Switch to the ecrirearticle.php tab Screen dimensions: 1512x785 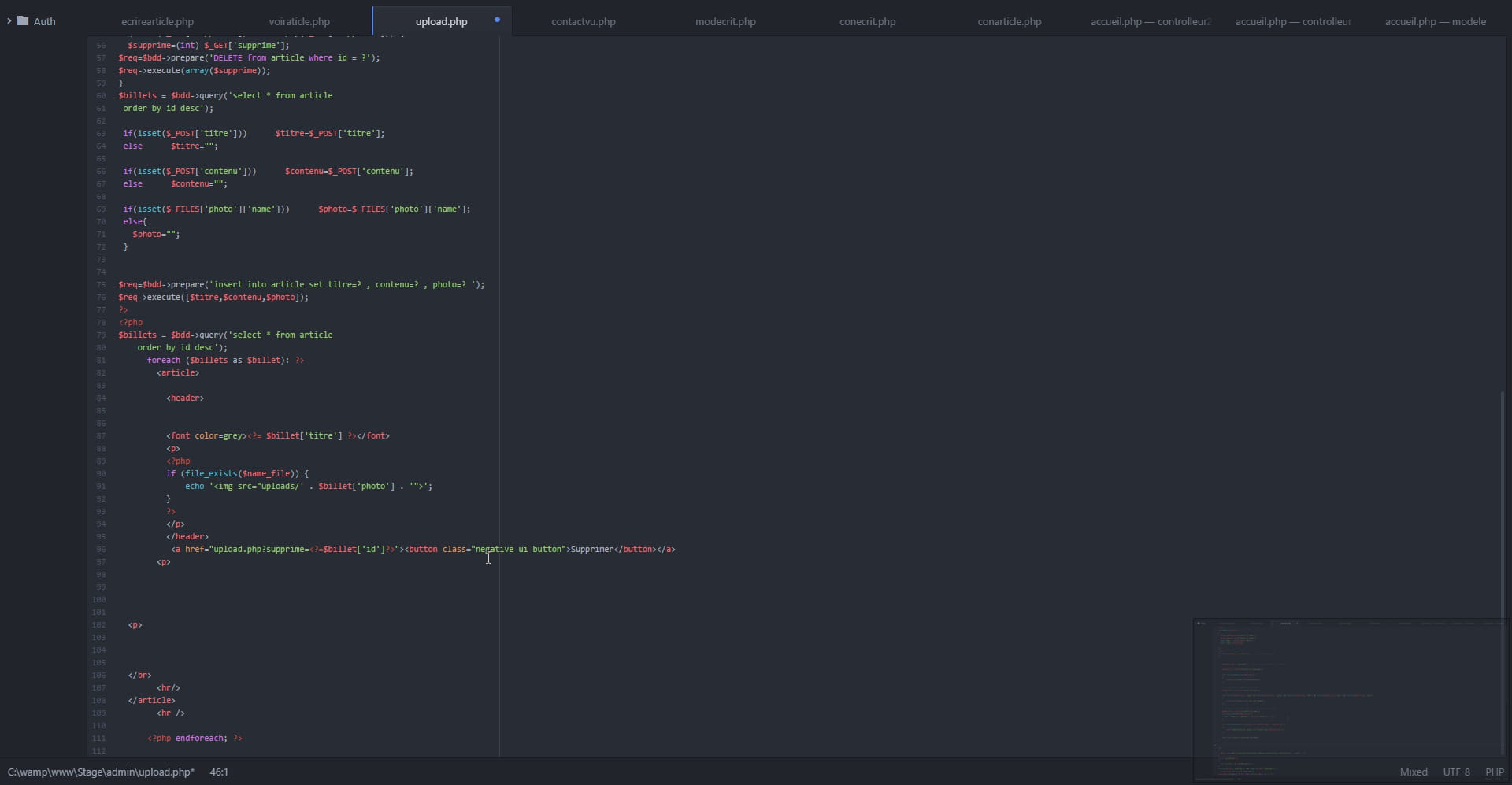coord(157,21)
